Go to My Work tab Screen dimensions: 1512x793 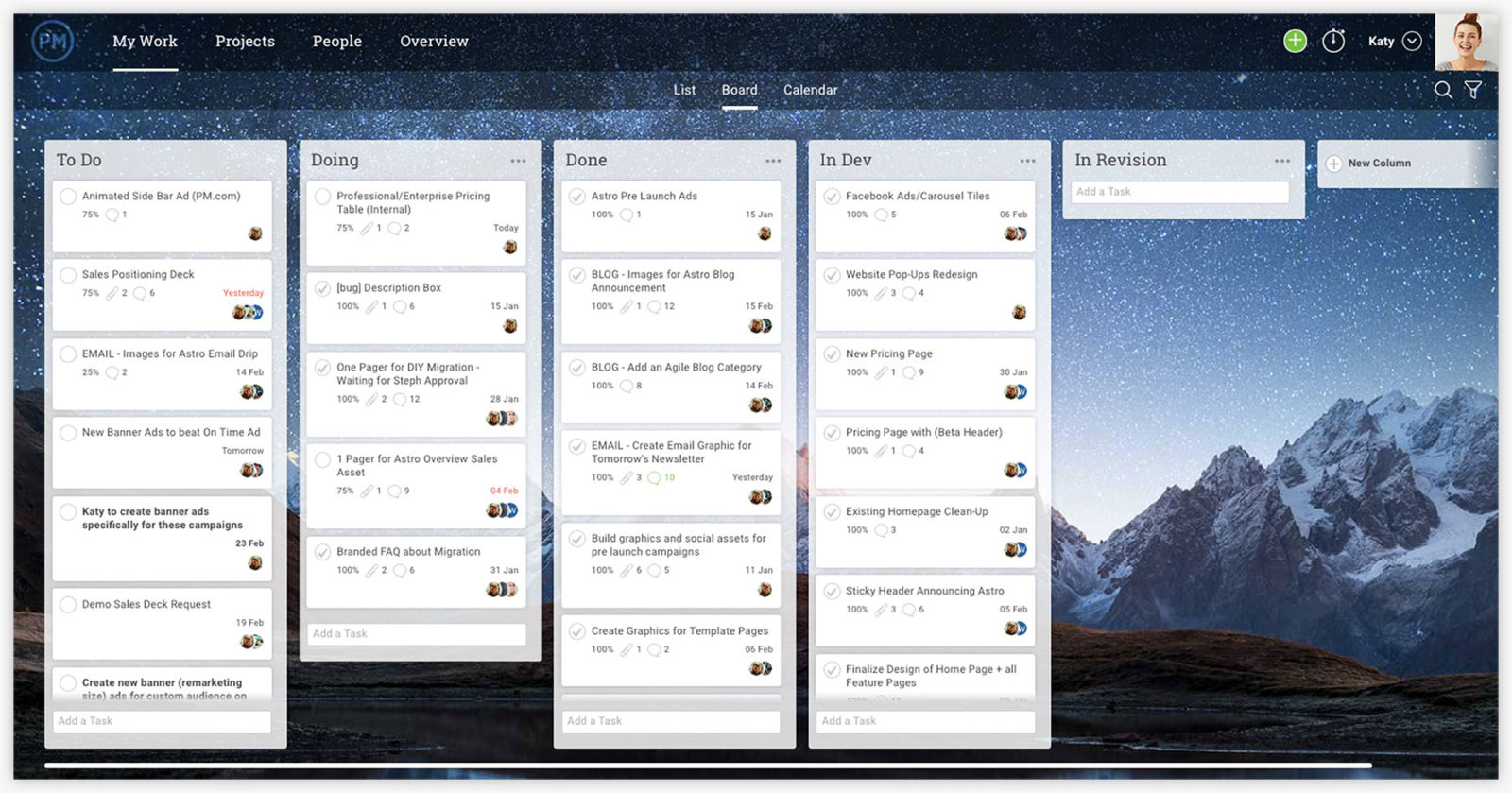tap(145, 41)
